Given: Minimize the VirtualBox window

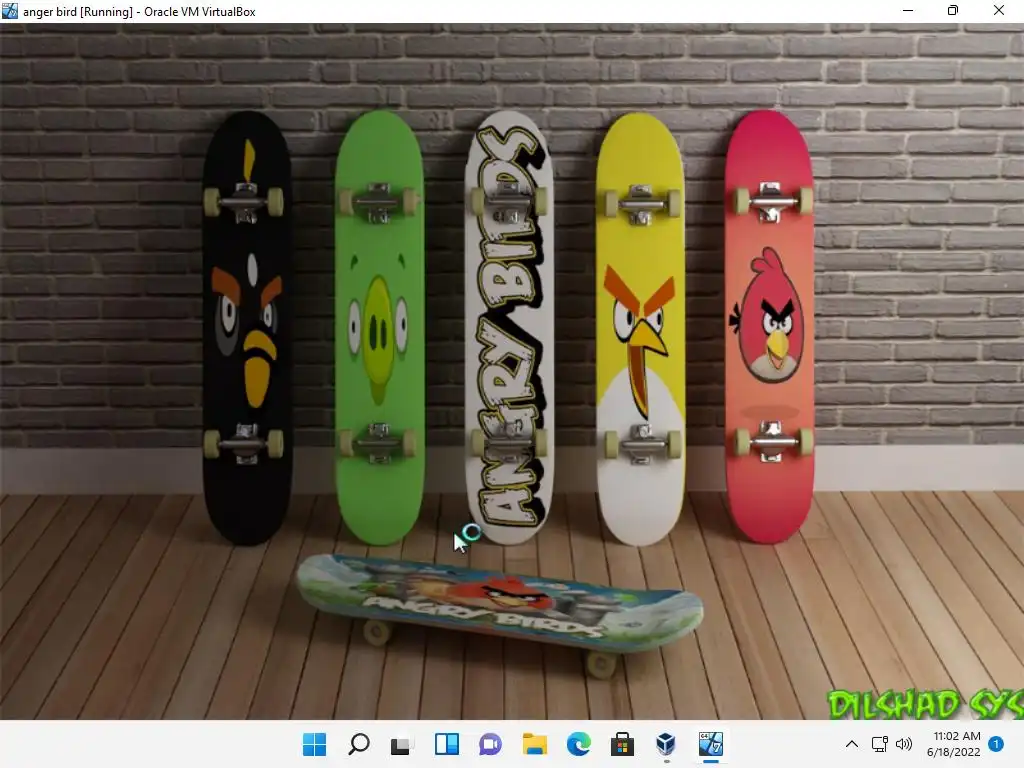Looking at the screenshot, I should pos(908,11).
